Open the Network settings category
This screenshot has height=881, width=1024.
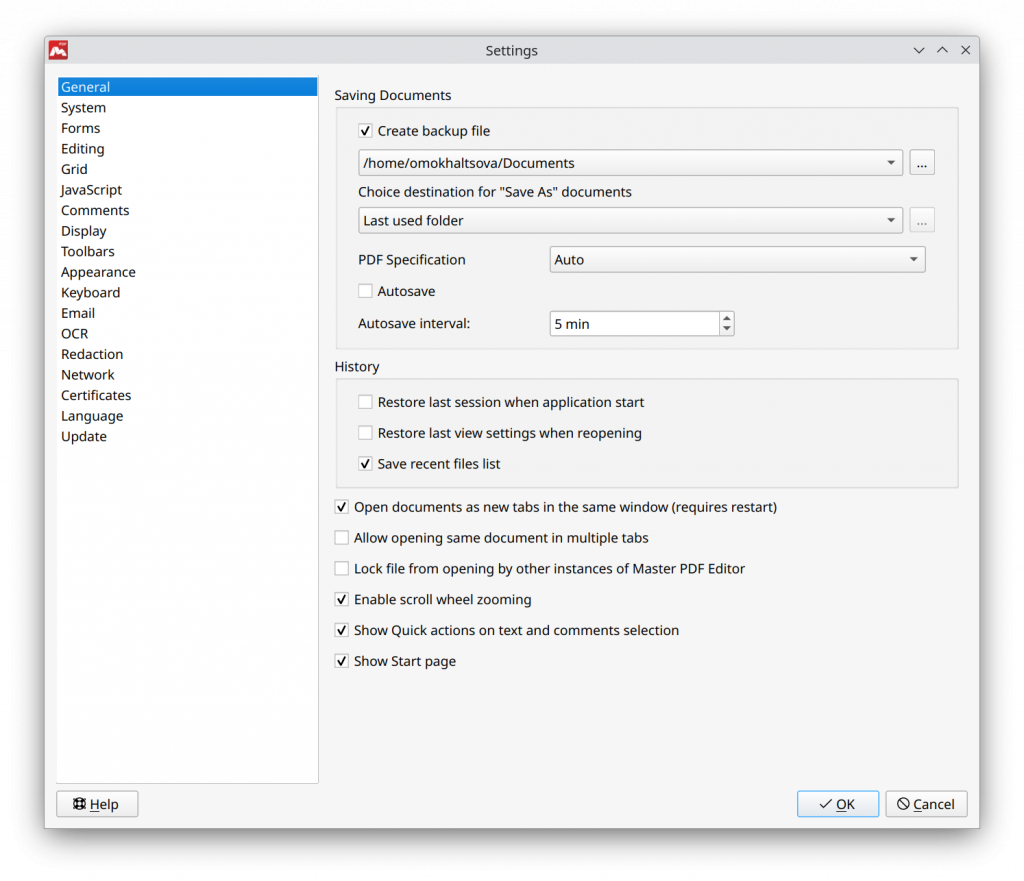click(187, 375)
